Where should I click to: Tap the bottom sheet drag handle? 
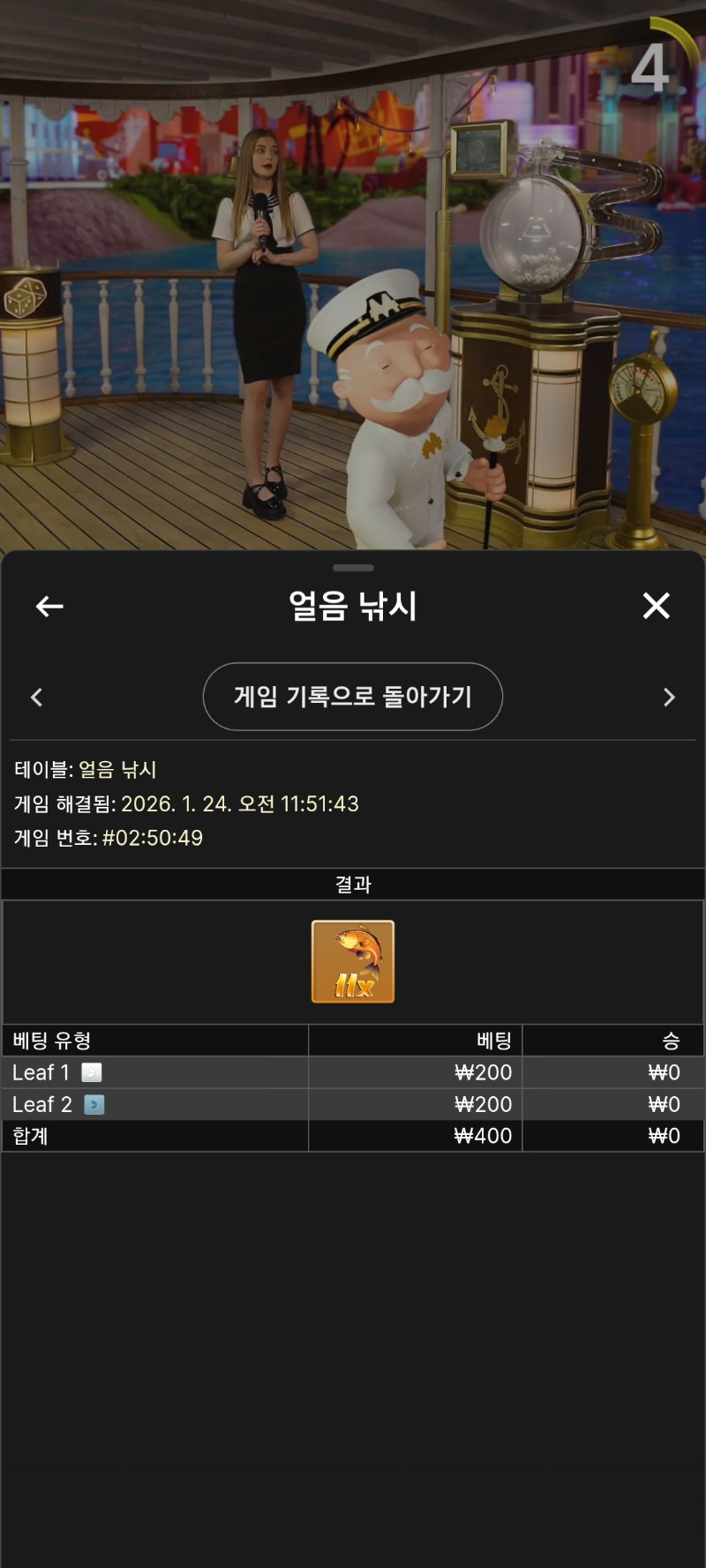353,568
